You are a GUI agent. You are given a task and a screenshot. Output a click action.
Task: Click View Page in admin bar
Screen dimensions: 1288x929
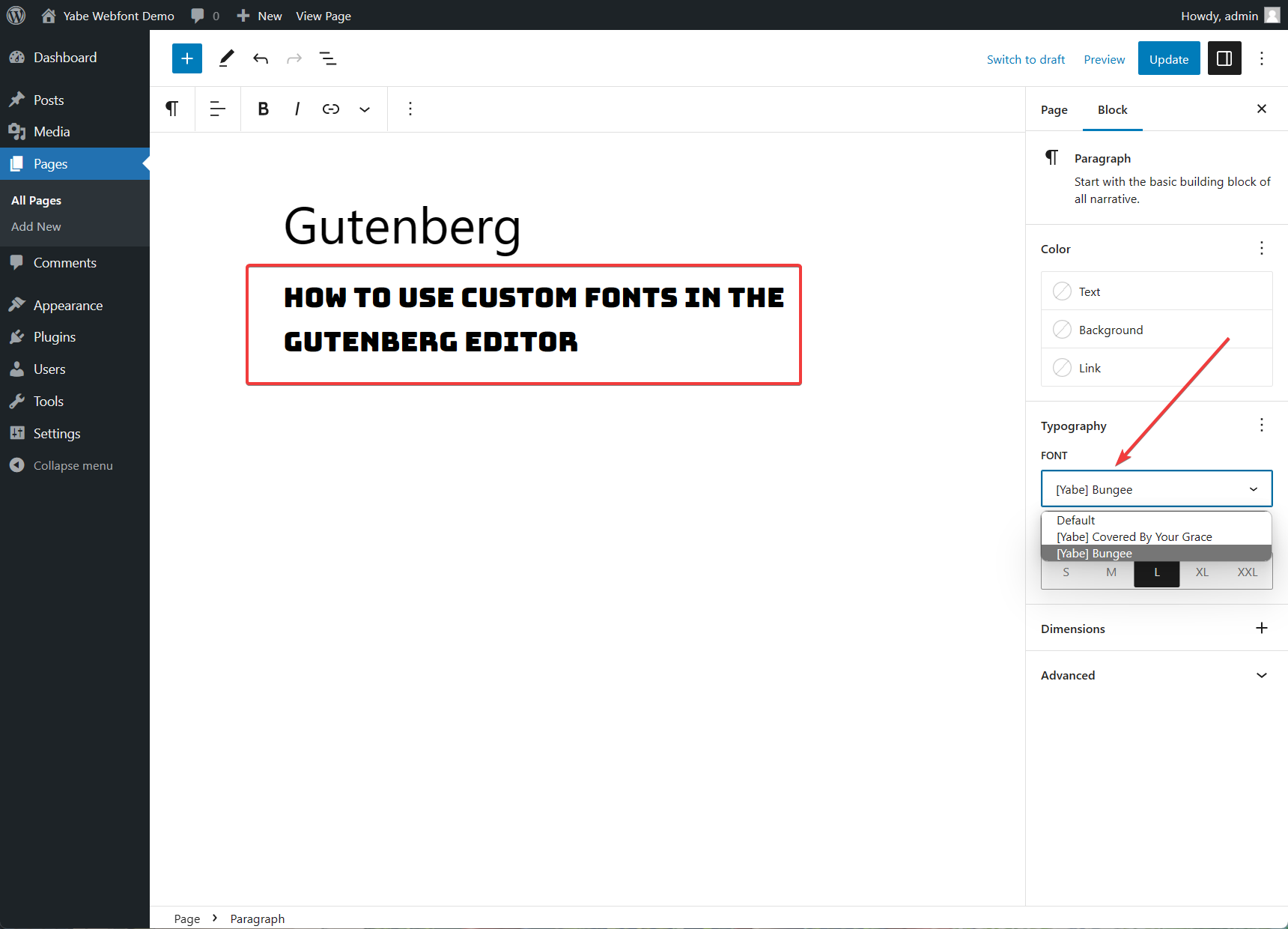(323, 16)
